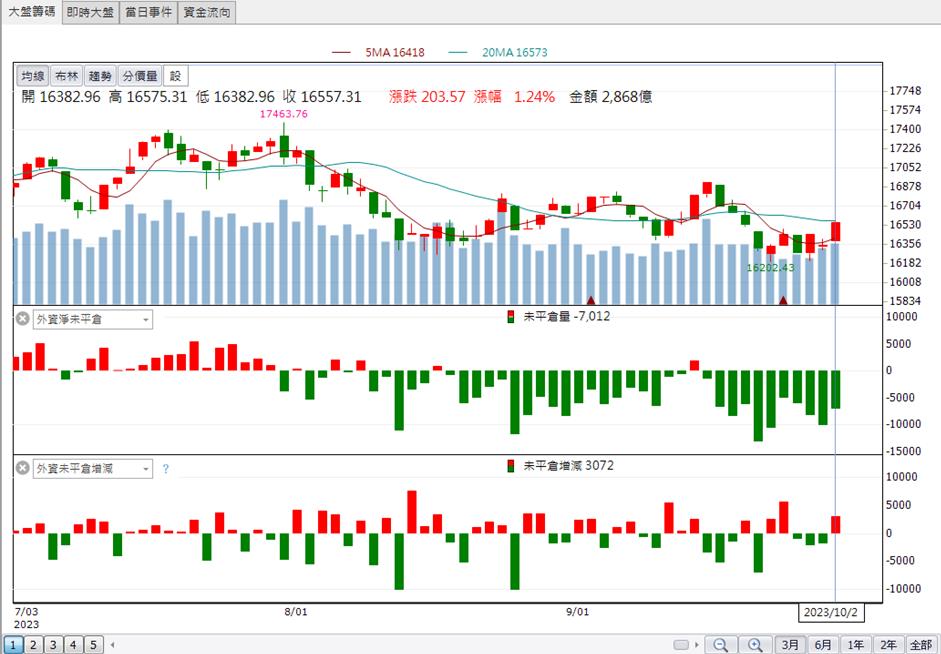
Task: Go to page 1
Action: pos(13,645)
